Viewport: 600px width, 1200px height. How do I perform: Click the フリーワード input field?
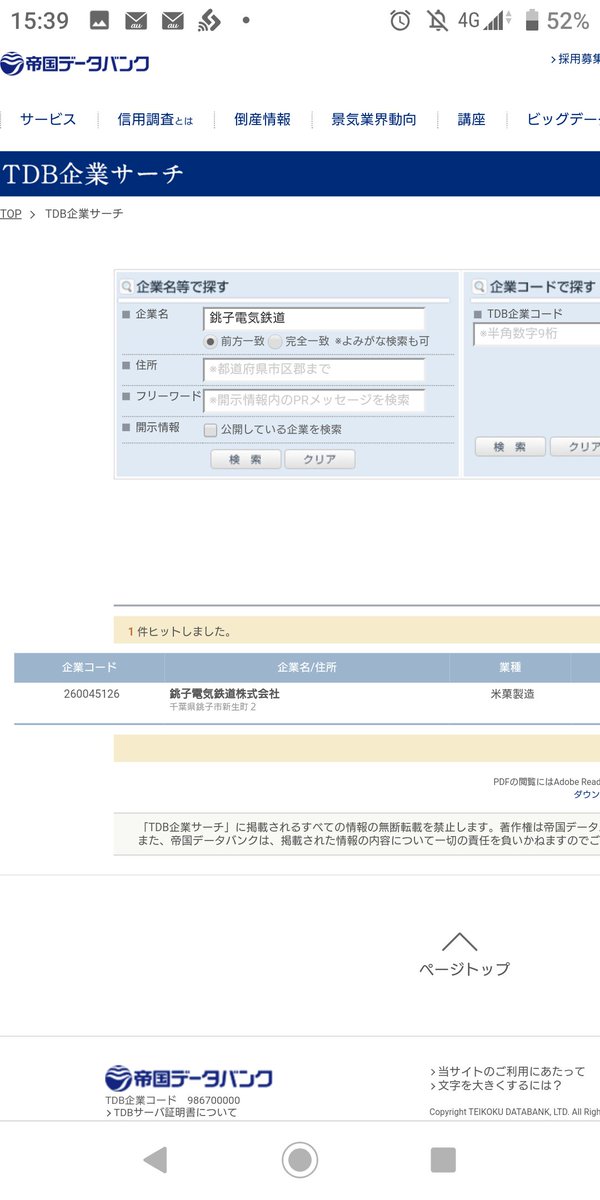(x=314, y=400)
